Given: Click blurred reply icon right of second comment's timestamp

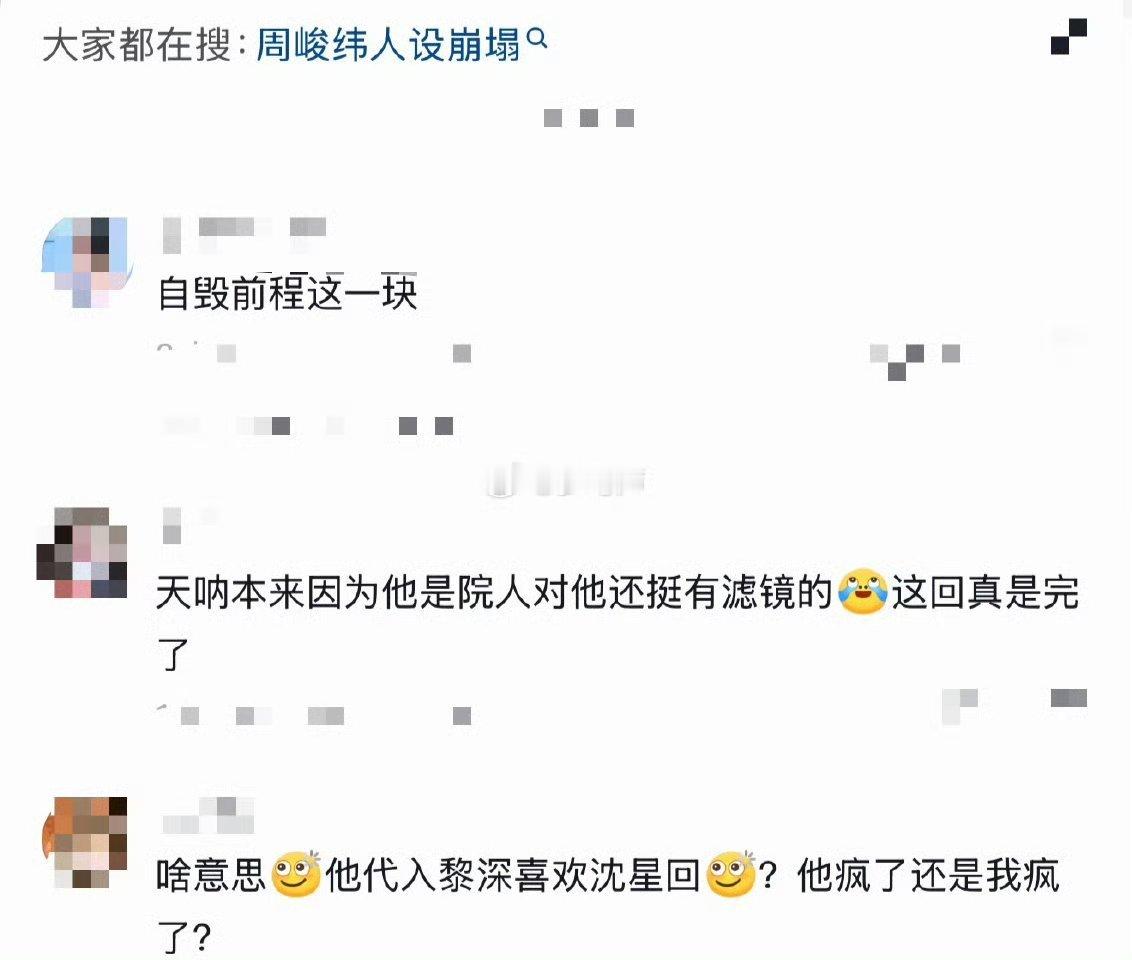Looking at the screenshot, I should point(960,706).
